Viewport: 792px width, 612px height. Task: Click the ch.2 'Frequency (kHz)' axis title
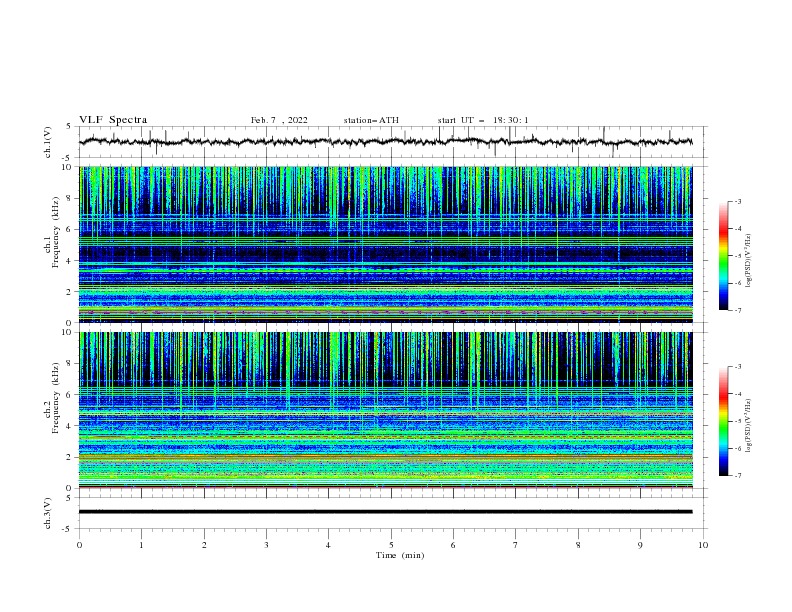pyautogui.click(x=56, y=397)
